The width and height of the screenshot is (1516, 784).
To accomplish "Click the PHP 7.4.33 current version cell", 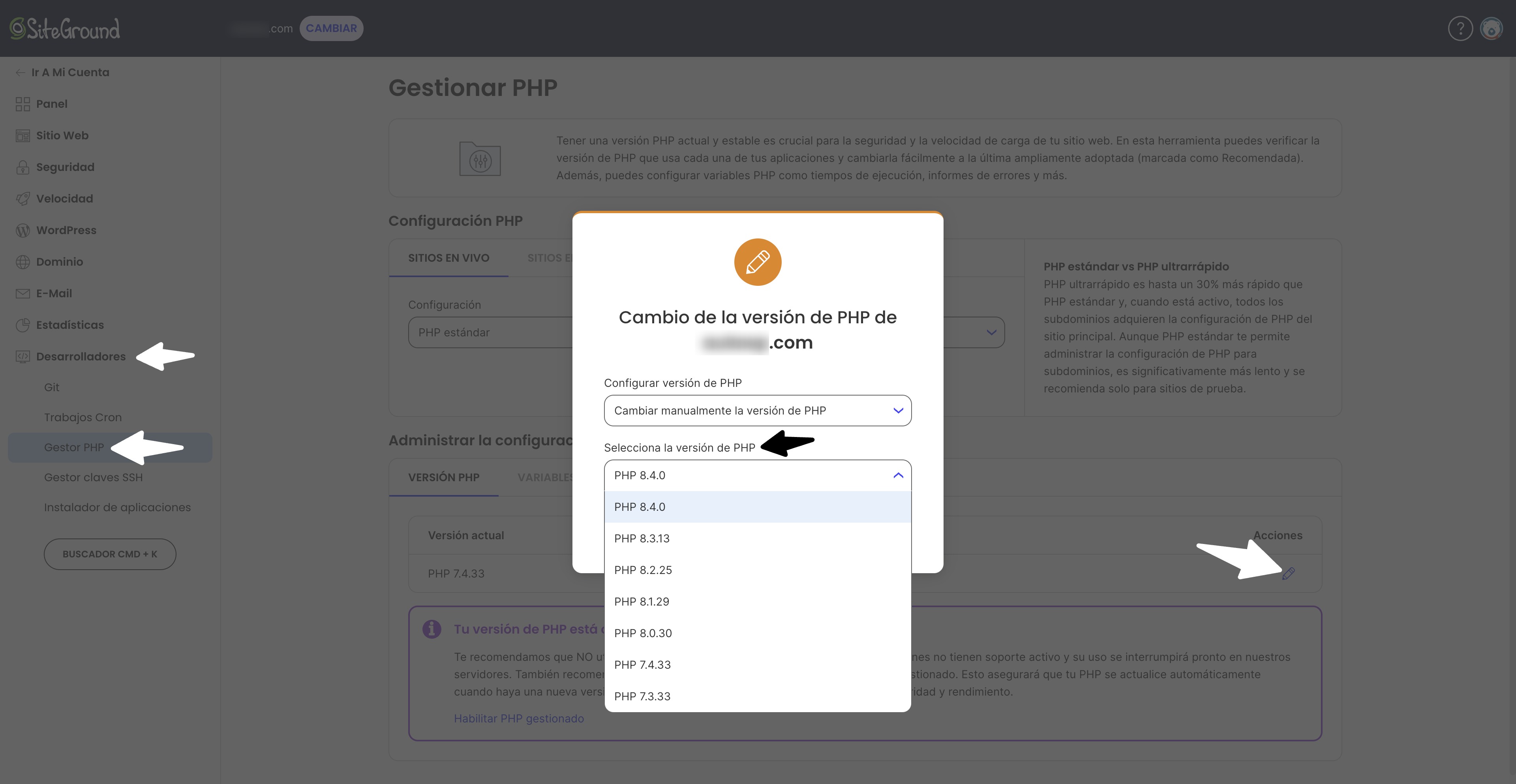I will pyautogui.click(x=456, y=574).
